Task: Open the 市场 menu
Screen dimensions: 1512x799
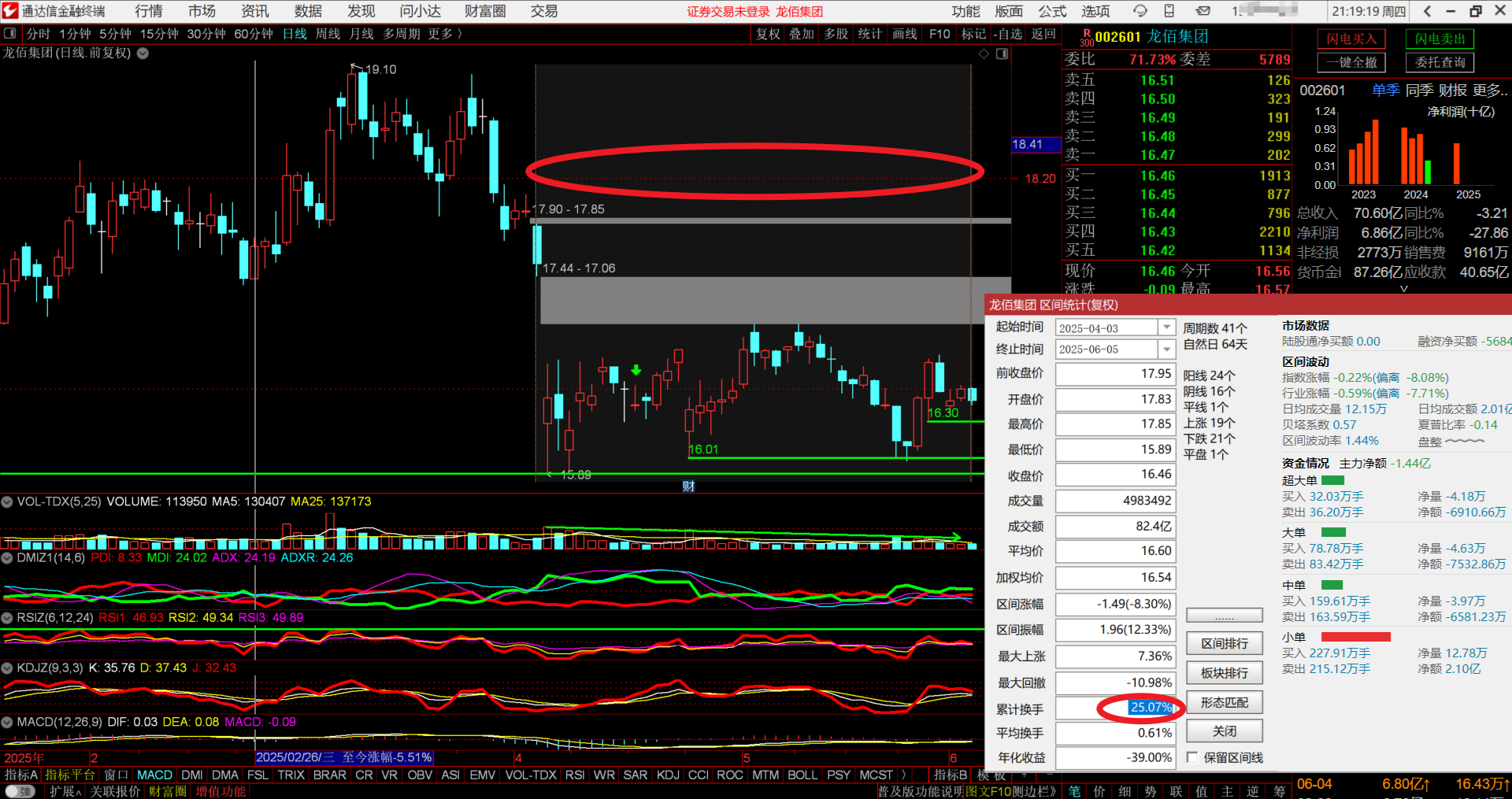Action: 202,11
